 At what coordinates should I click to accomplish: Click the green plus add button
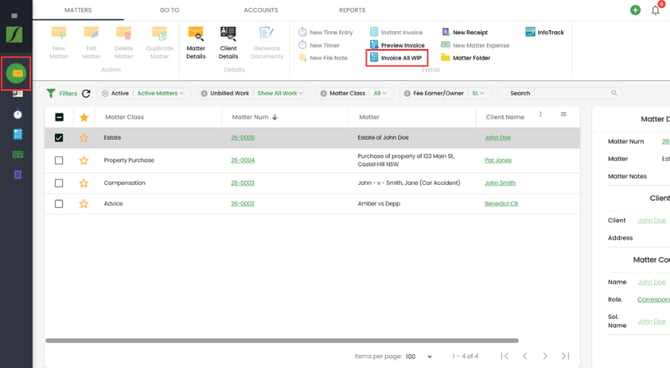click(x=635, y=10)
